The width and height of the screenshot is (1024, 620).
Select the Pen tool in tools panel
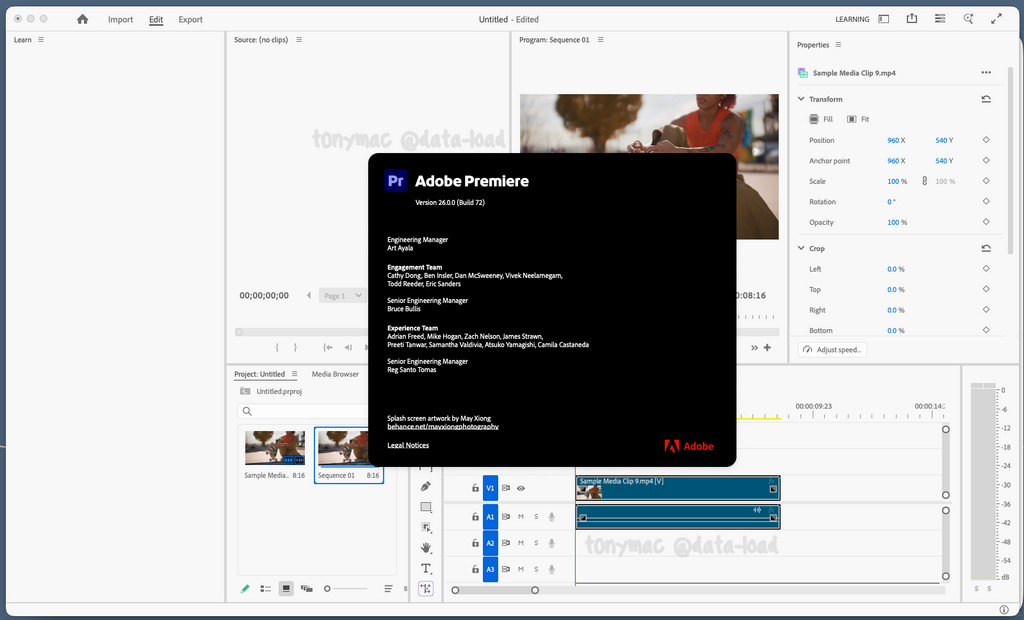(426, 486)
